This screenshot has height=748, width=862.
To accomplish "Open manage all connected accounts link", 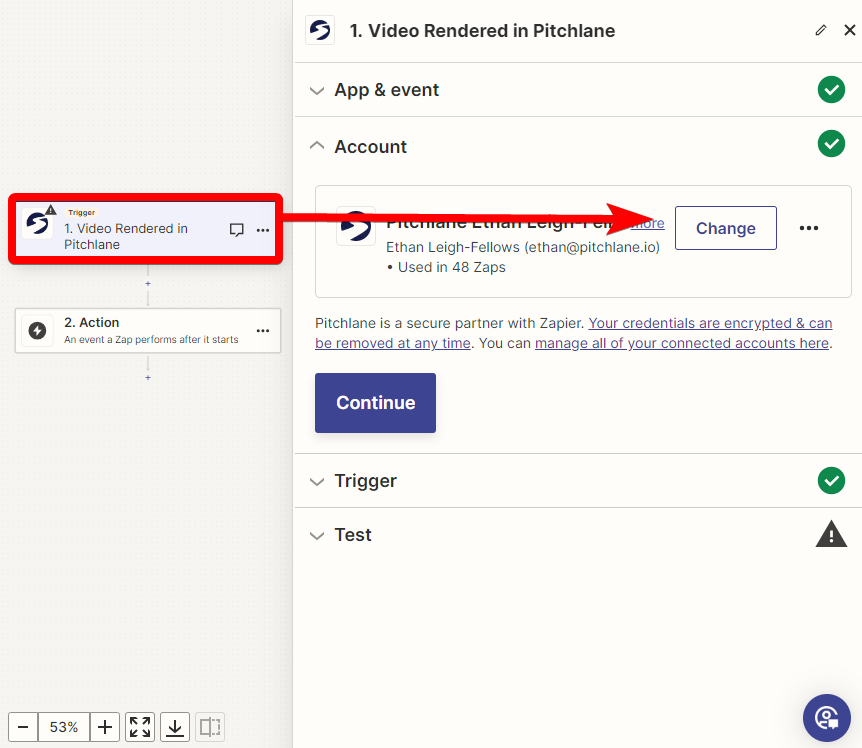I will tap(682, 343).
